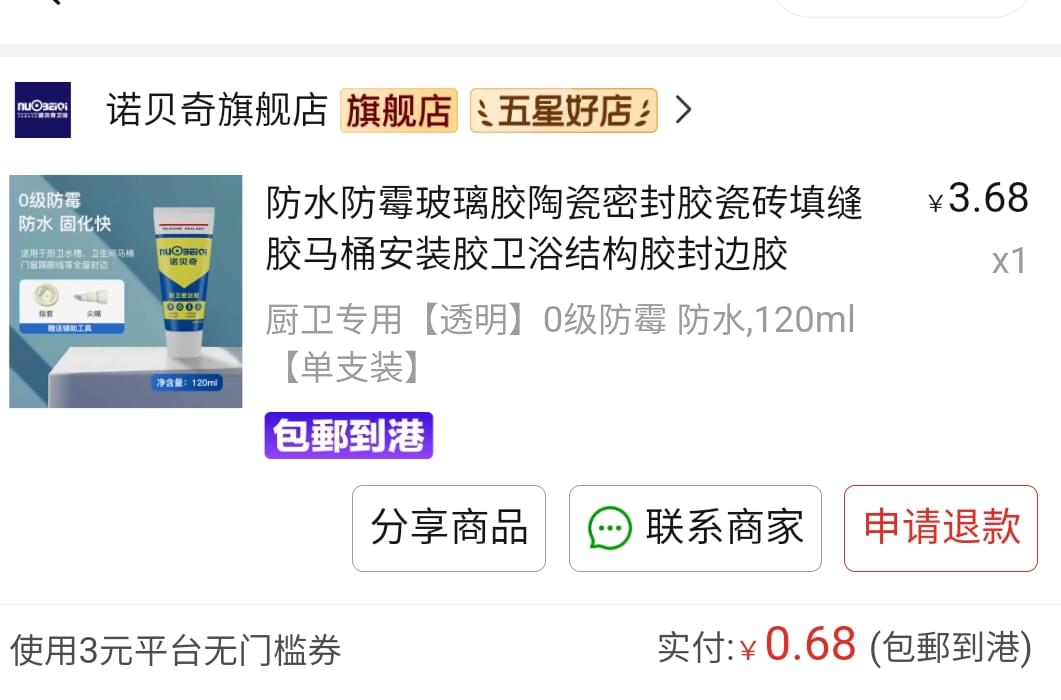
Task: Go back using top-left arrow
Action: pyautogui.click(x=51, y=3)
